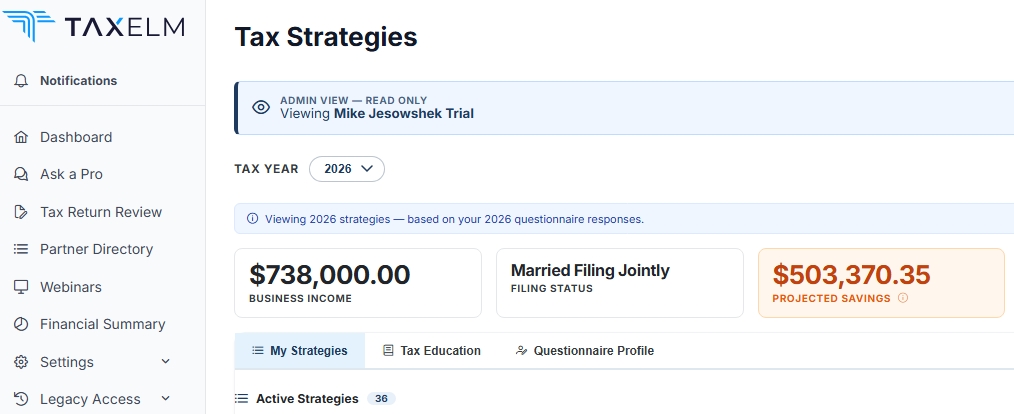Click the TAX YEAR label

point(266,169)
